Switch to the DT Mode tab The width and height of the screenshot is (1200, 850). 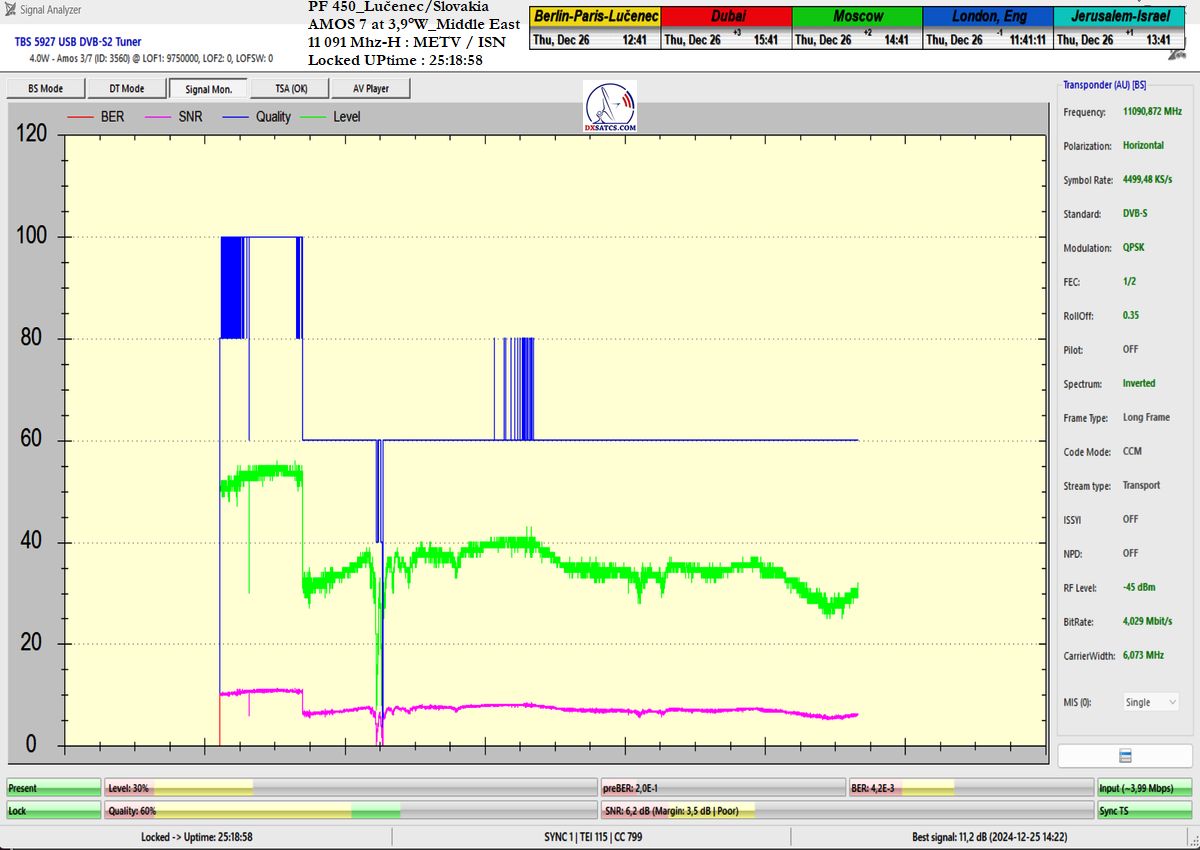click(x=126, y=89)
